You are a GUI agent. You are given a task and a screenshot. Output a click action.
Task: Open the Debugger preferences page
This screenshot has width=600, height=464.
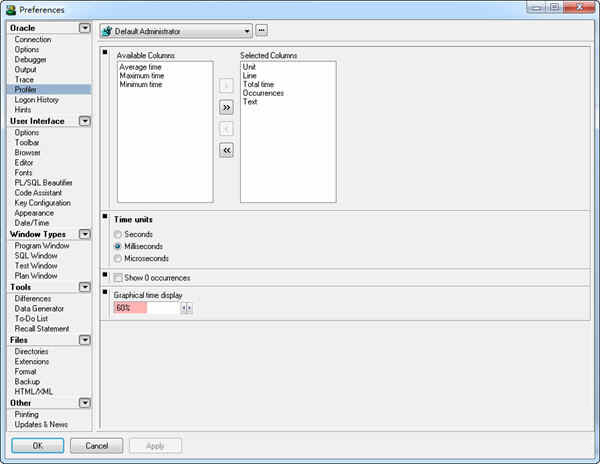tap(29, 60)
